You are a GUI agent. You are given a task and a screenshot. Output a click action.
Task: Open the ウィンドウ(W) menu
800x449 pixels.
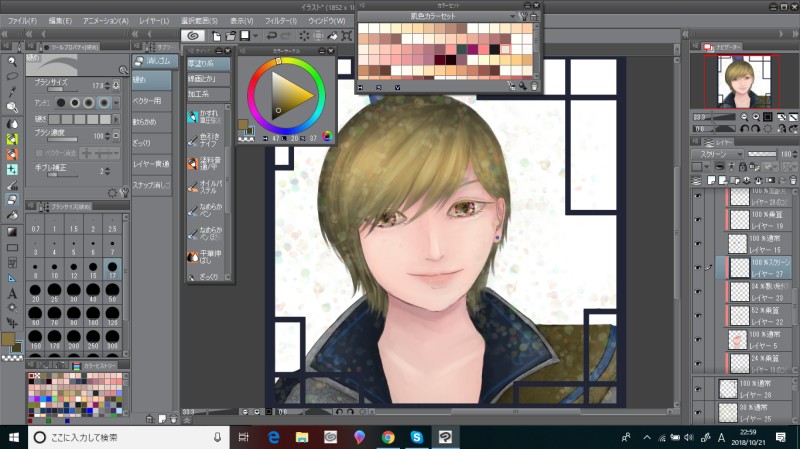point(327,21)
